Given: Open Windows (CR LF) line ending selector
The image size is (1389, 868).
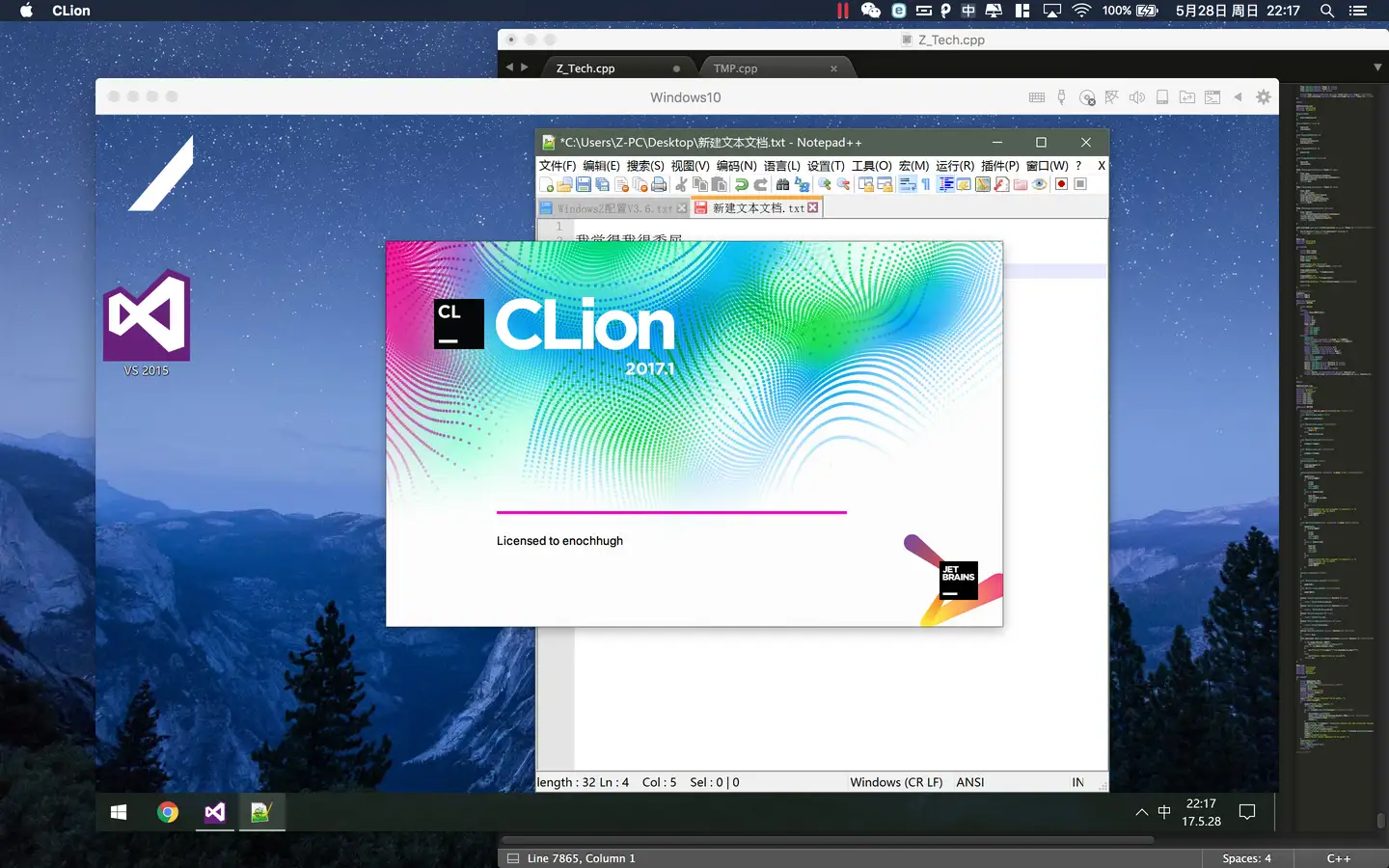Looking at the screenshot, I should pyautogui.click(x=896, y=782).
